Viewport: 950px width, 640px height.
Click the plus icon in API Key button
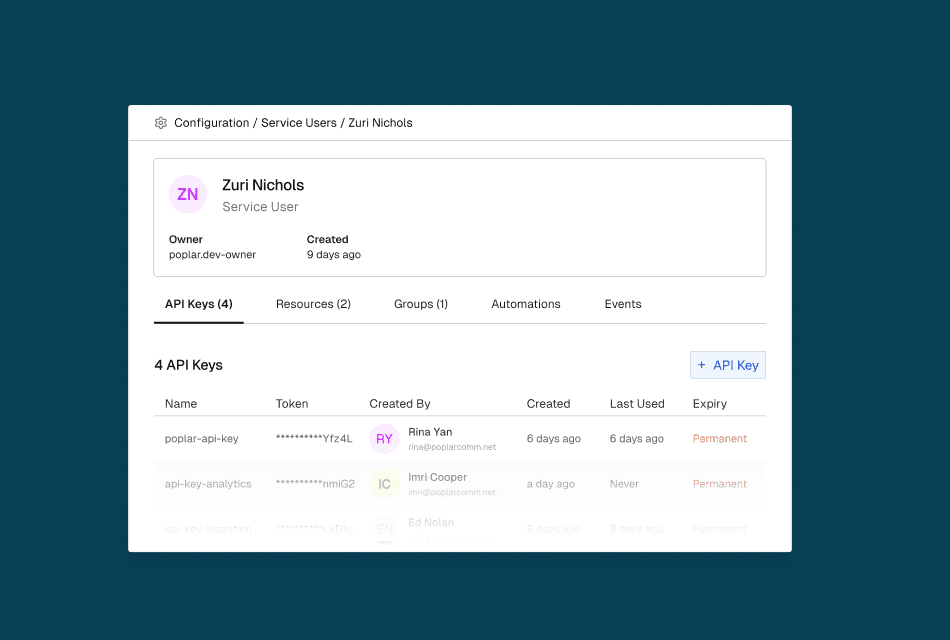click(702, 365)
